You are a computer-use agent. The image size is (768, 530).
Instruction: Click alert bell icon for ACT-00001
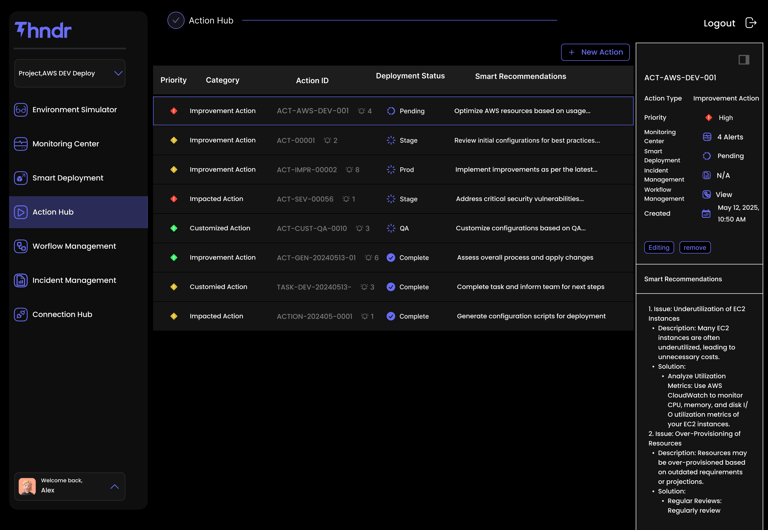point(327,141)
